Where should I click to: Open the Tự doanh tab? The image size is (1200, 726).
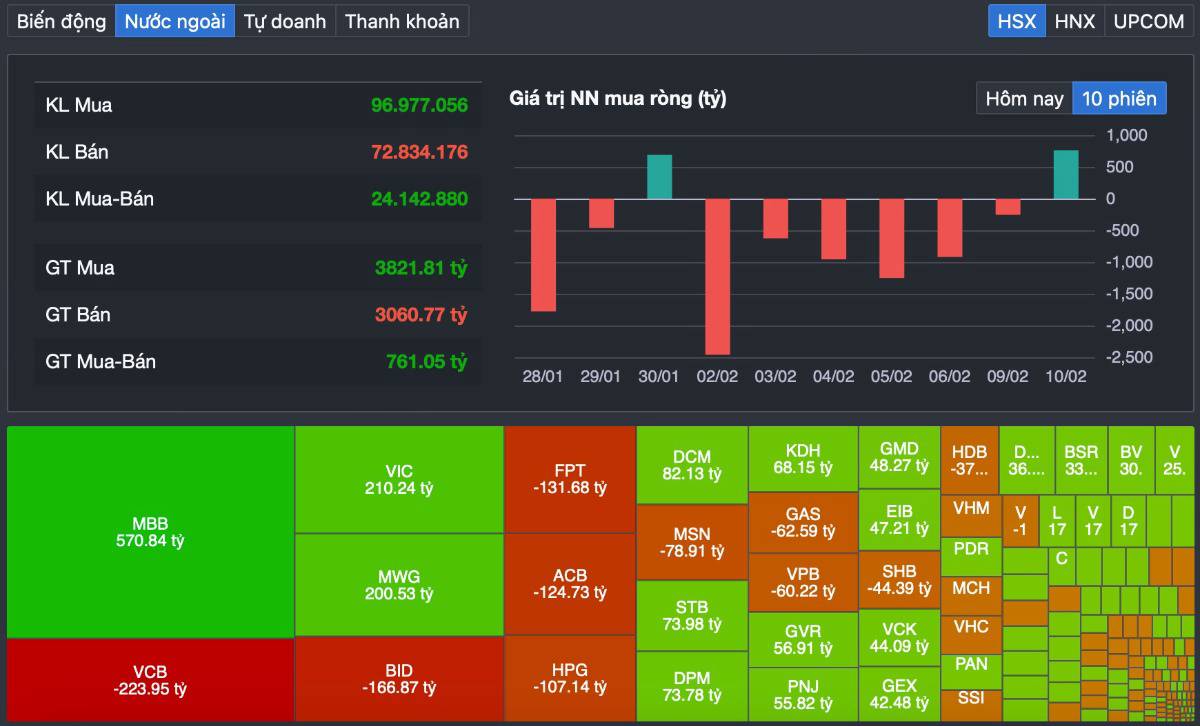pos(285,21)
